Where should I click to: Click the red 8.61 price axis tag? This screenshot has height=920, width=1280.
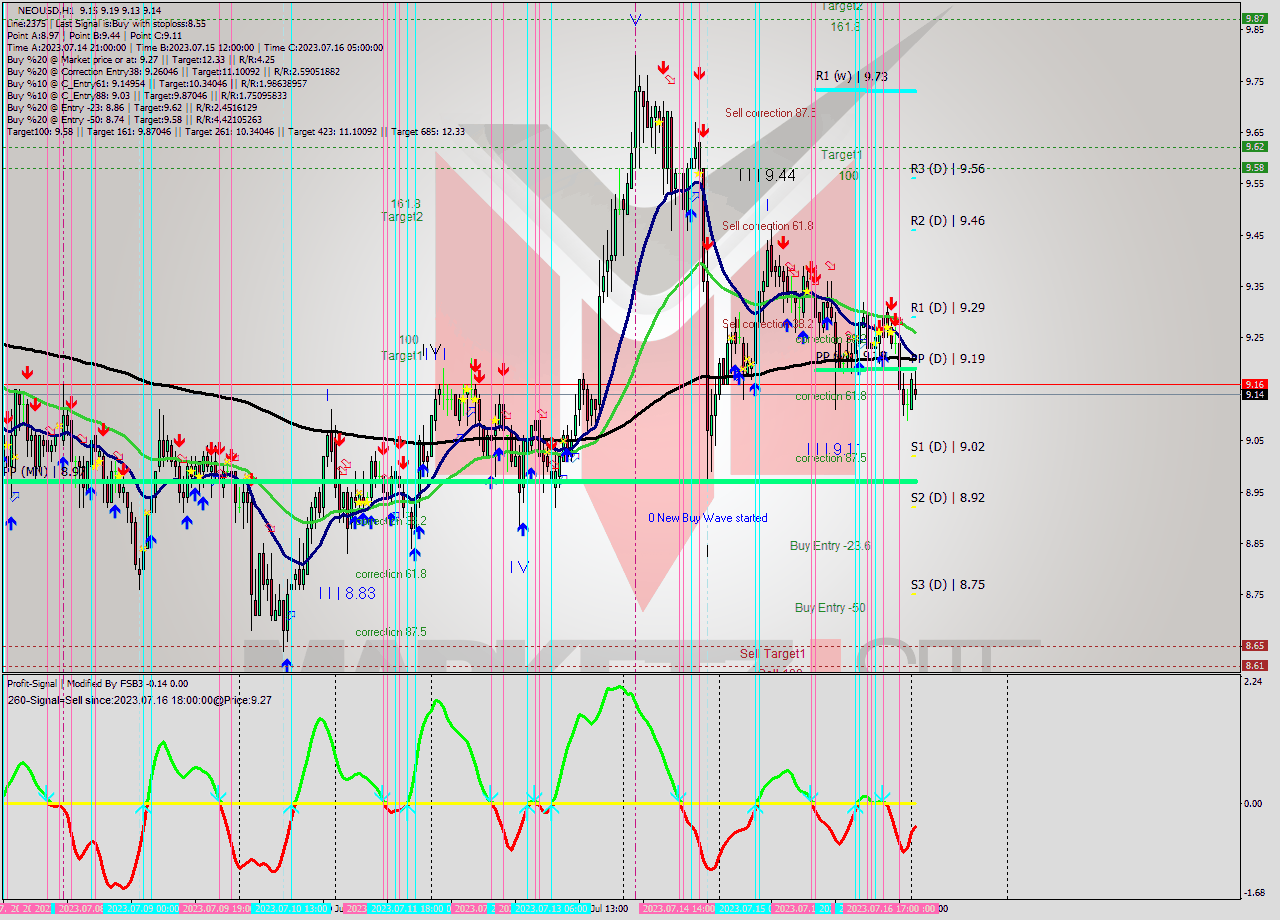pos(1254,665)
